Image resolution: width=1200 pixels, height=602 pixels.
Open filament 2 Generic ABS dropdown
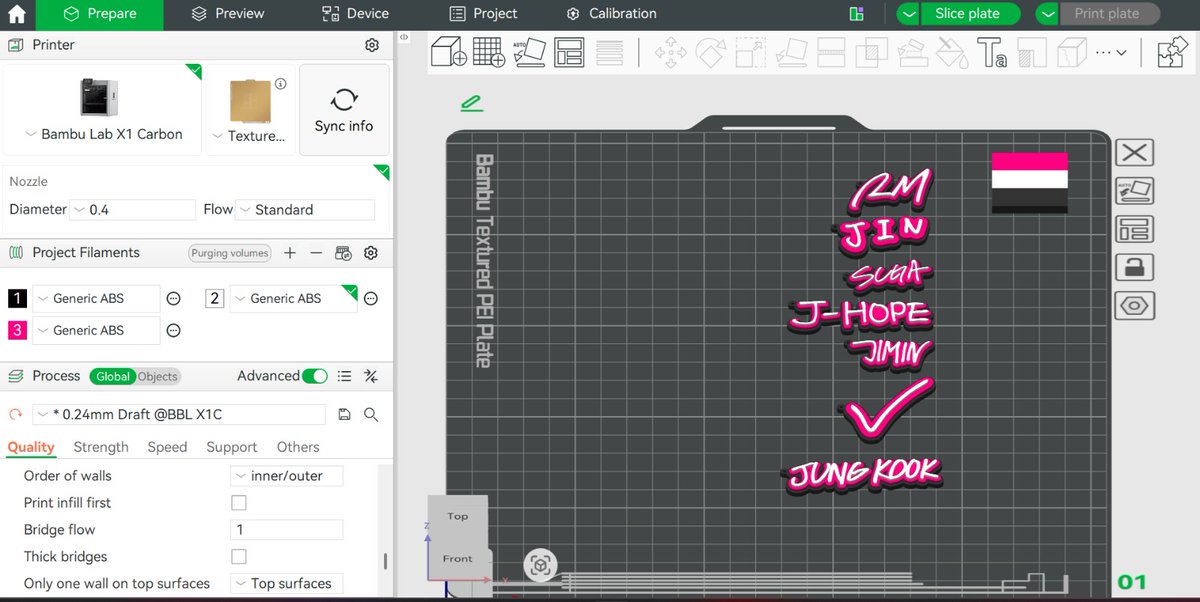pos(293,298)
